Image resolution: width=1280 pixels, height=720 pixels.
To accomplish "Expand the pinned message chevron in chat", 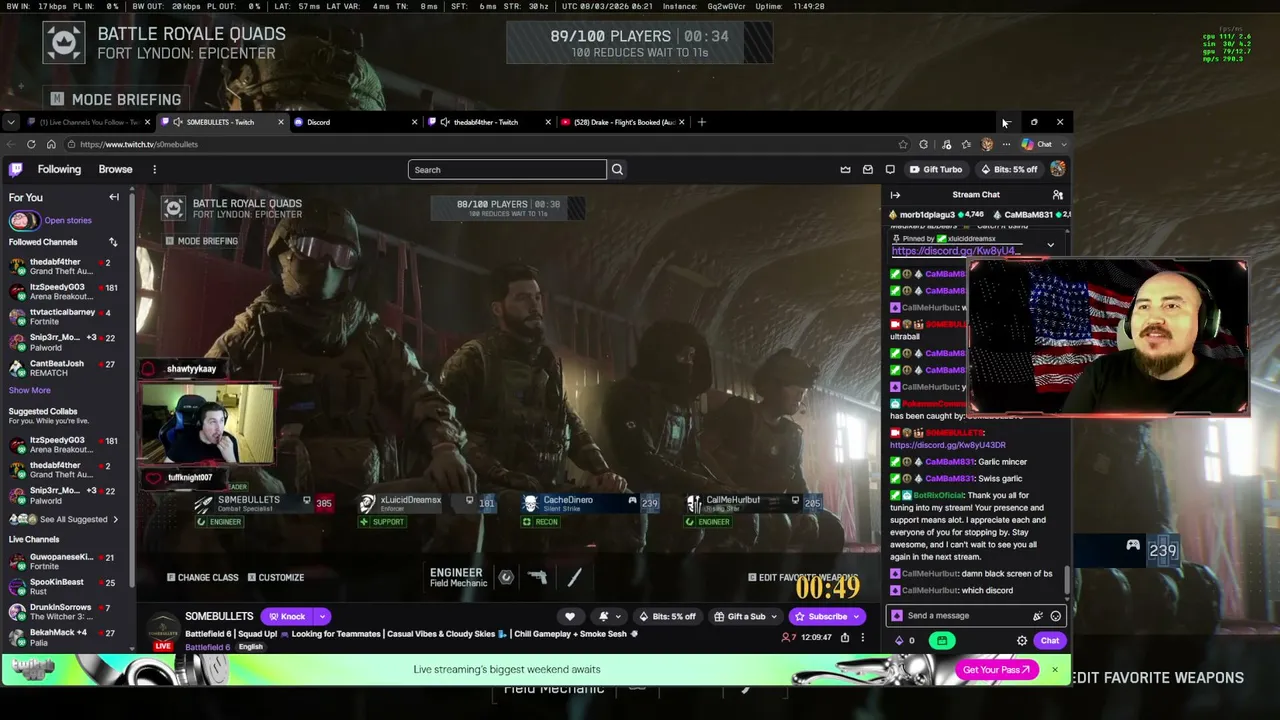I will pos(1050,244).
